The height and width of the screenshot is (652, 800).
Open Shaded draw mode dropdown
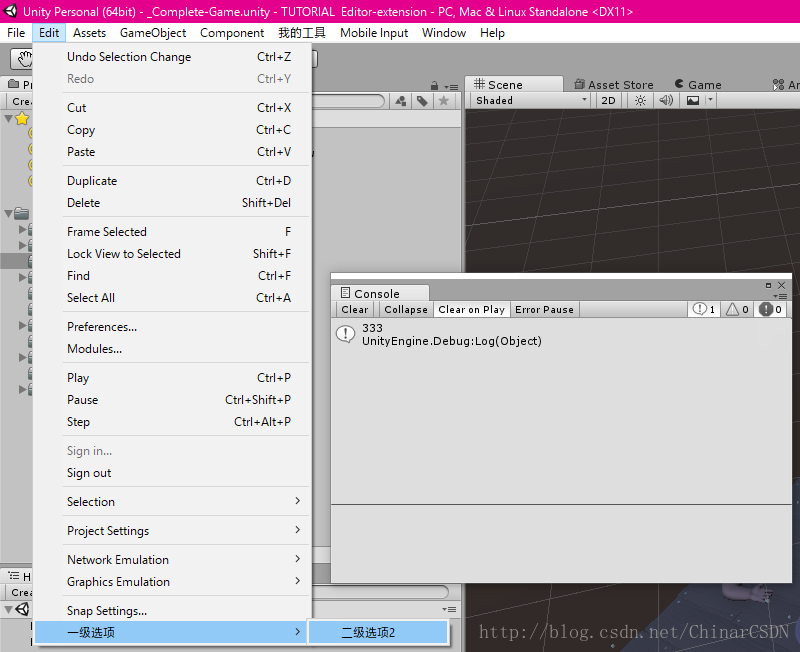point(532,101)
